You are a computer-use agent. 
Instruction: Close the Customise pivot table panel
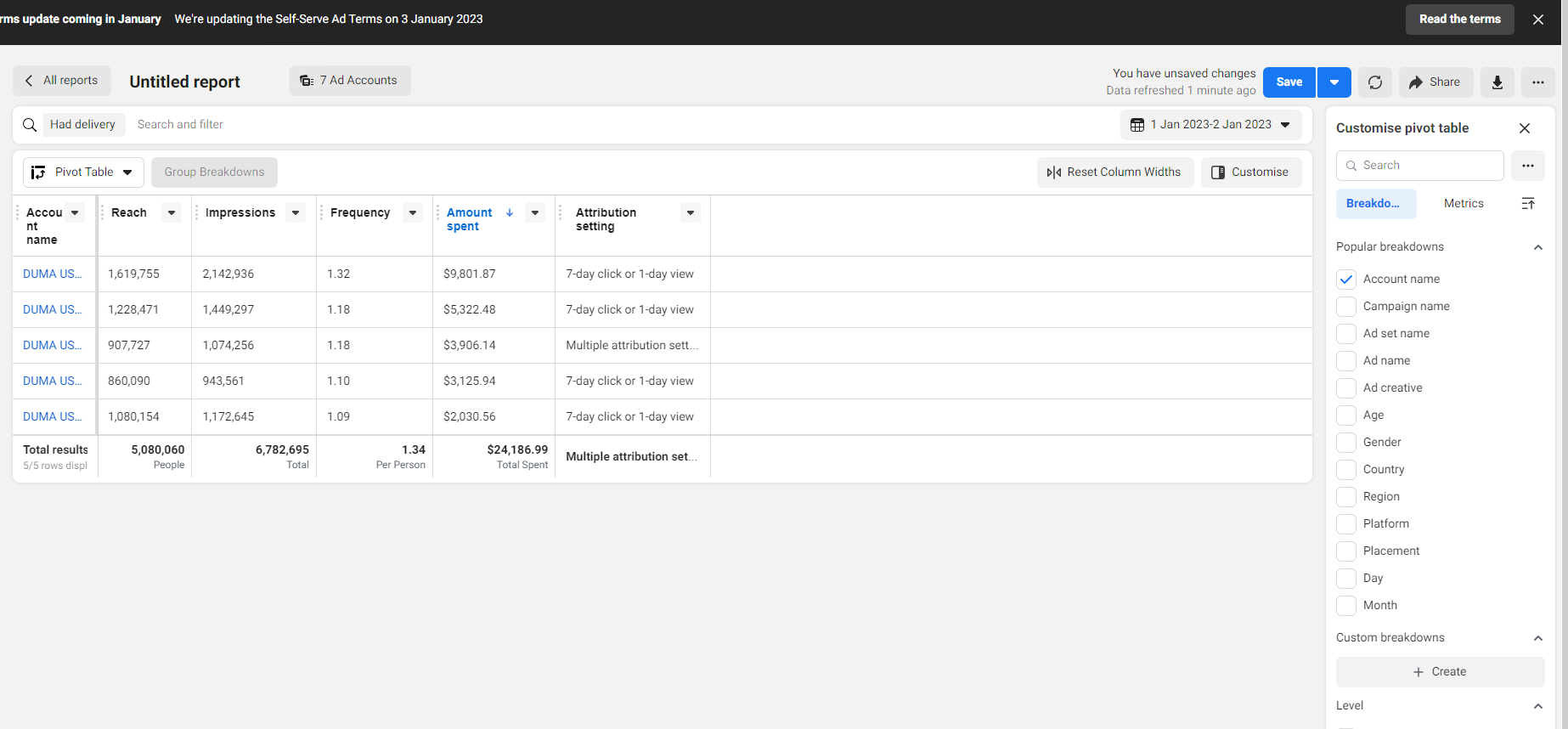(1525, 128)
